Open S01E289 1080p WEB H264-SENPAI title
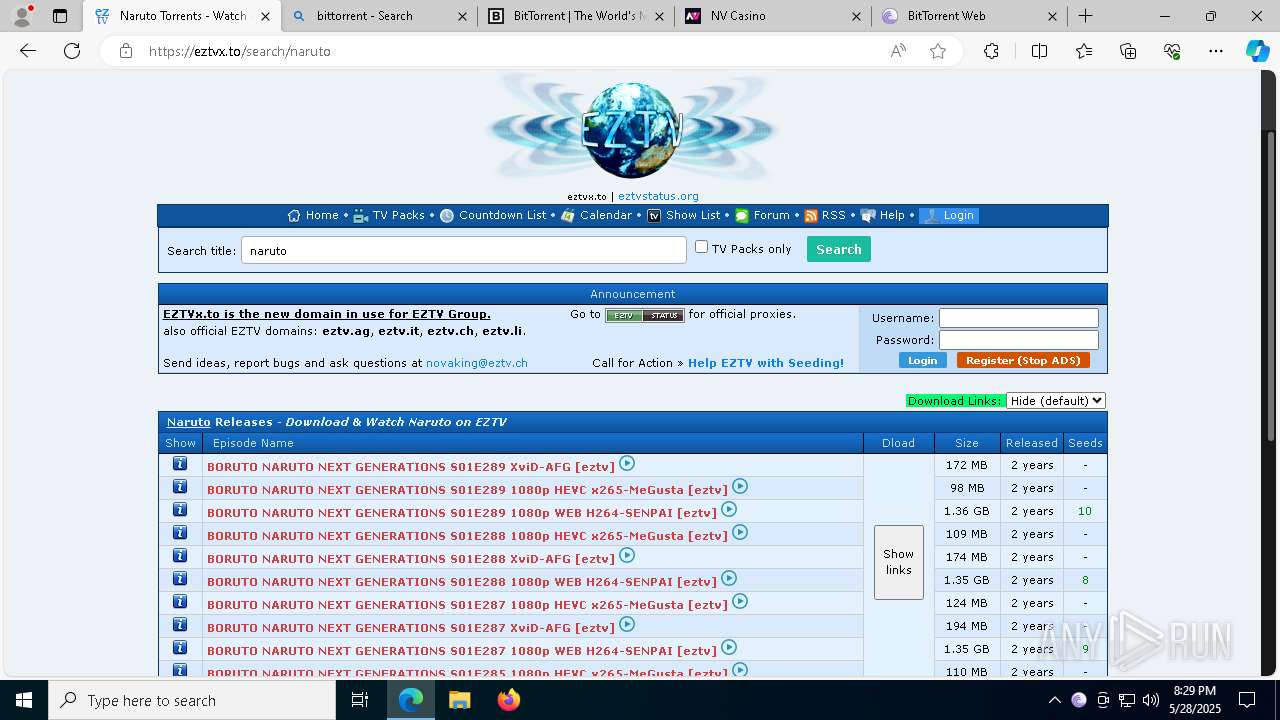The height and width of the screenshot is (720, 1280). (462, 512)
